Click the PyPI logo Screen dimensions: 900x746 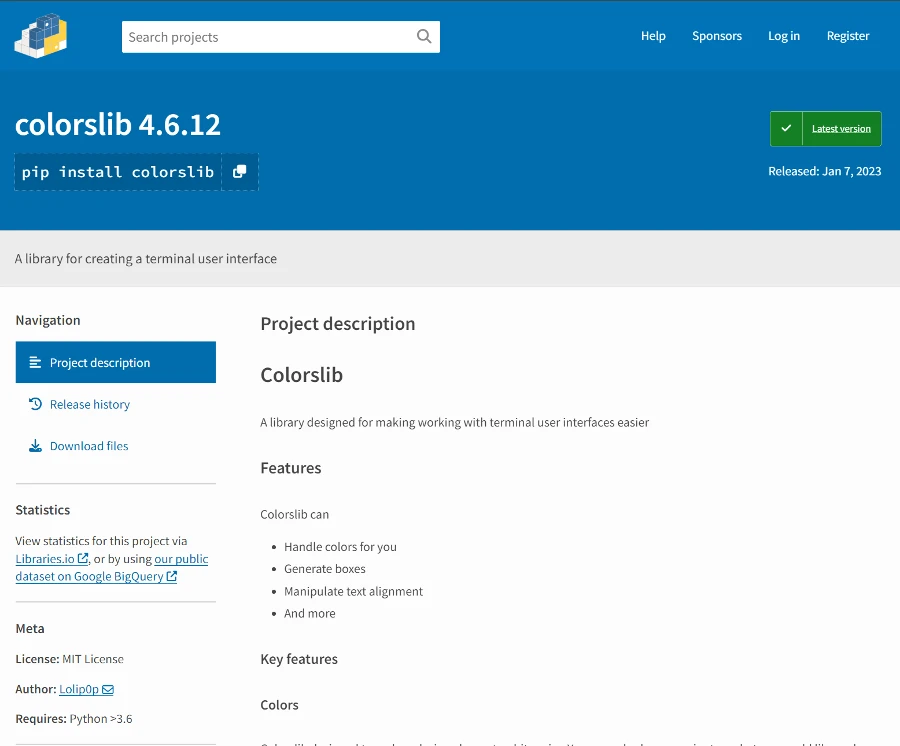click(40, 36)
